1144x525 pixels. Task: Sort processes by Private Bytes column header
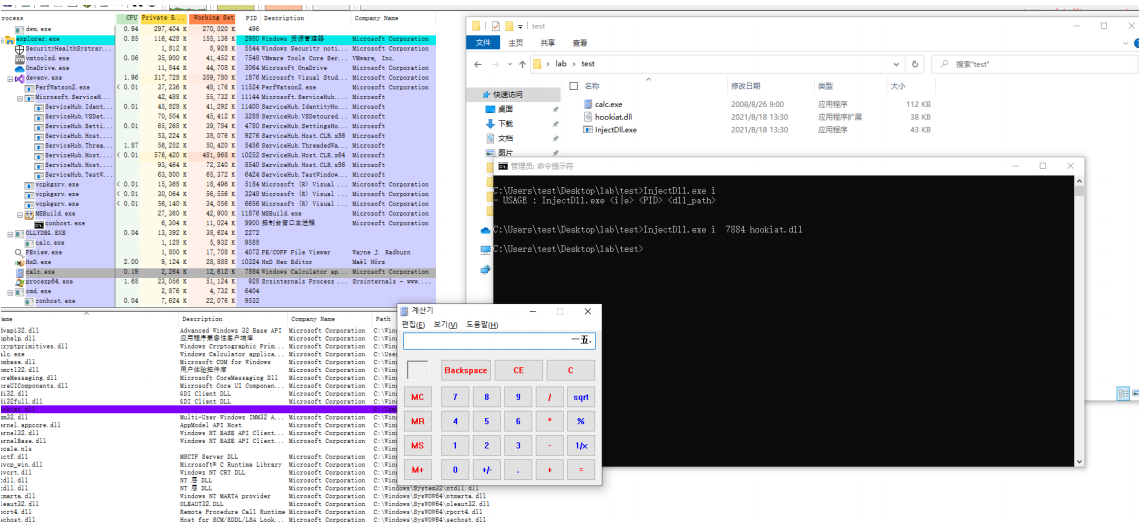click(x=164, y=18)
